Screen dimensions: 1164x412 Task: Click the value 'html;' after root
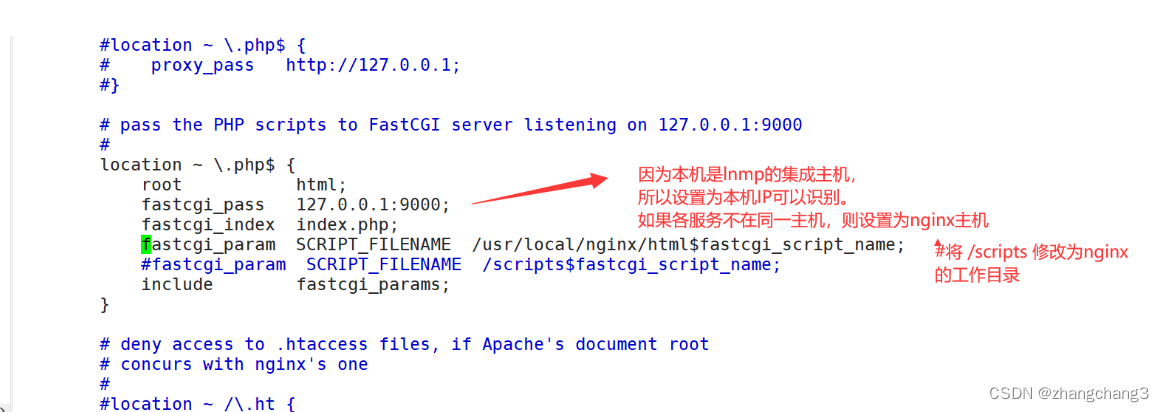click(x=321, y=185)
